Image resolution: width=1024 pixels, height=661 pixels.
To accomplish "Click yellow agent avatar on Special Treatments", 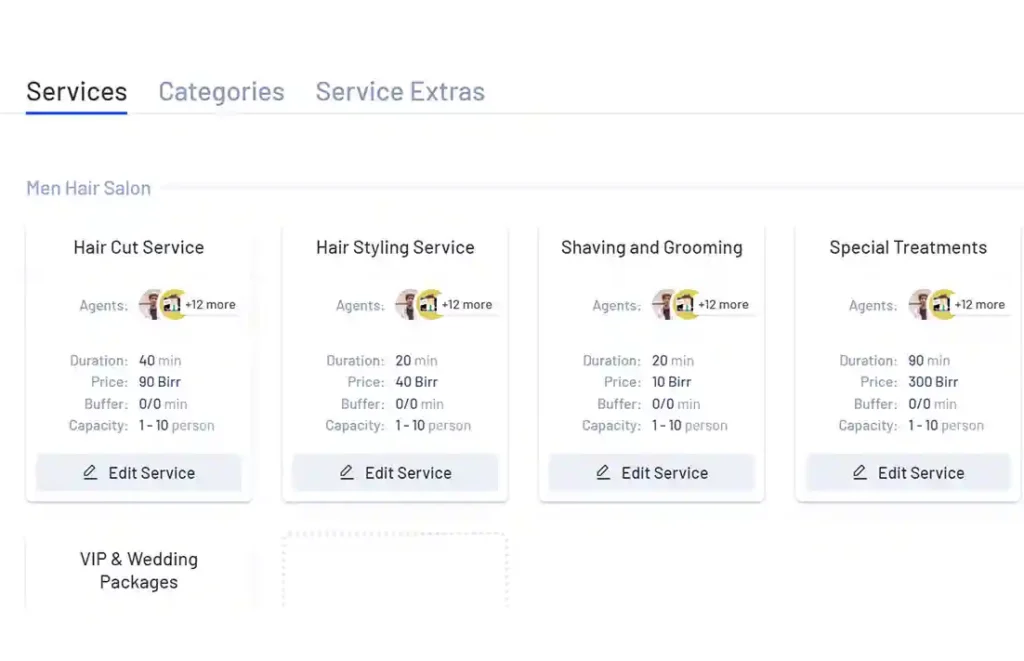I will [943, 305].
